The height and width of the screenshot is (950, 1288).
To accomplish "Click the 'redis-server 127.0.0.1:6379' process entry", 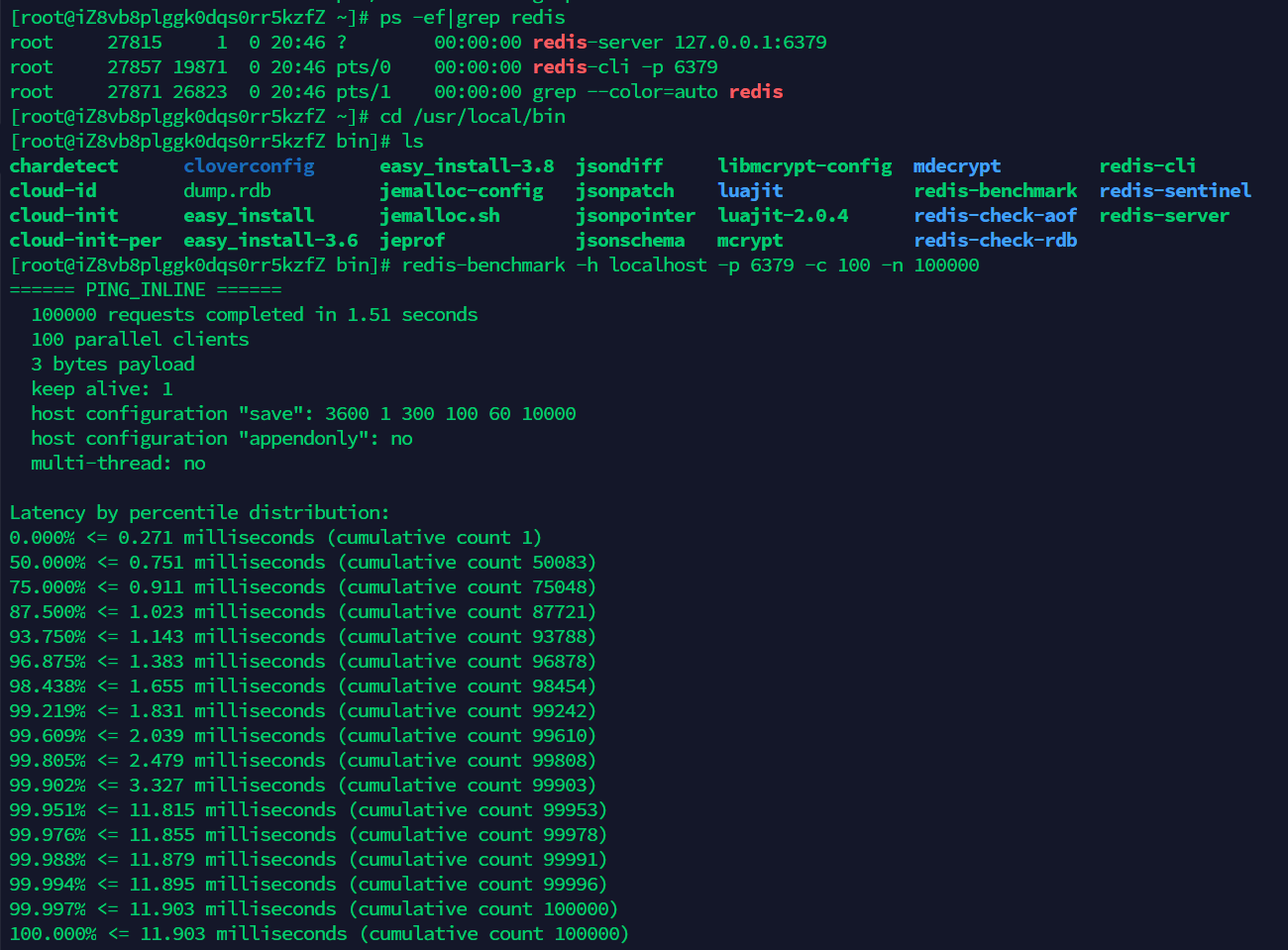I will pos(680,43).
